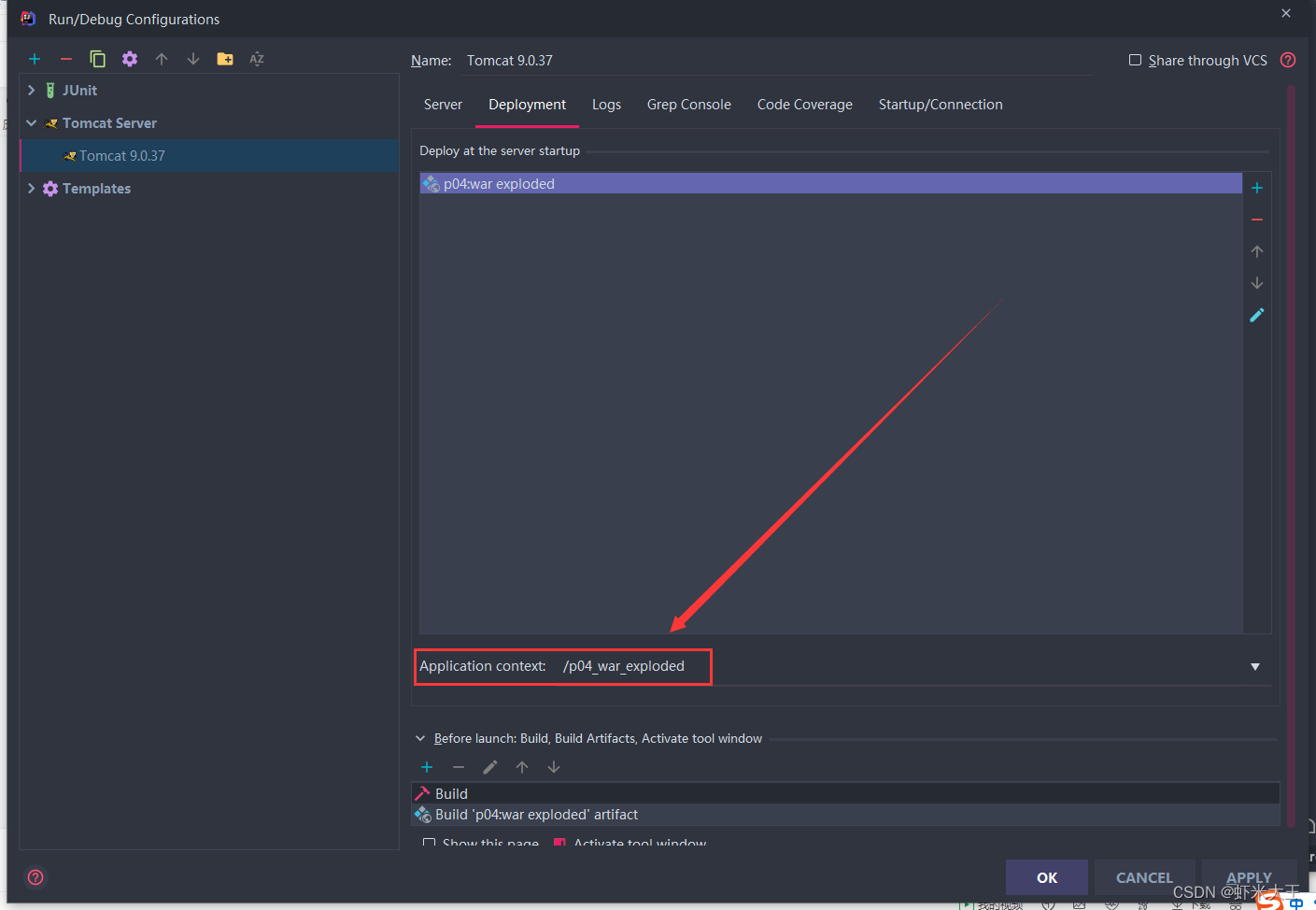Viewport: 1316px width, 910px height.
Task: Click the Name field Tomcat 9.0.37
Action: (x=778, y=60)
